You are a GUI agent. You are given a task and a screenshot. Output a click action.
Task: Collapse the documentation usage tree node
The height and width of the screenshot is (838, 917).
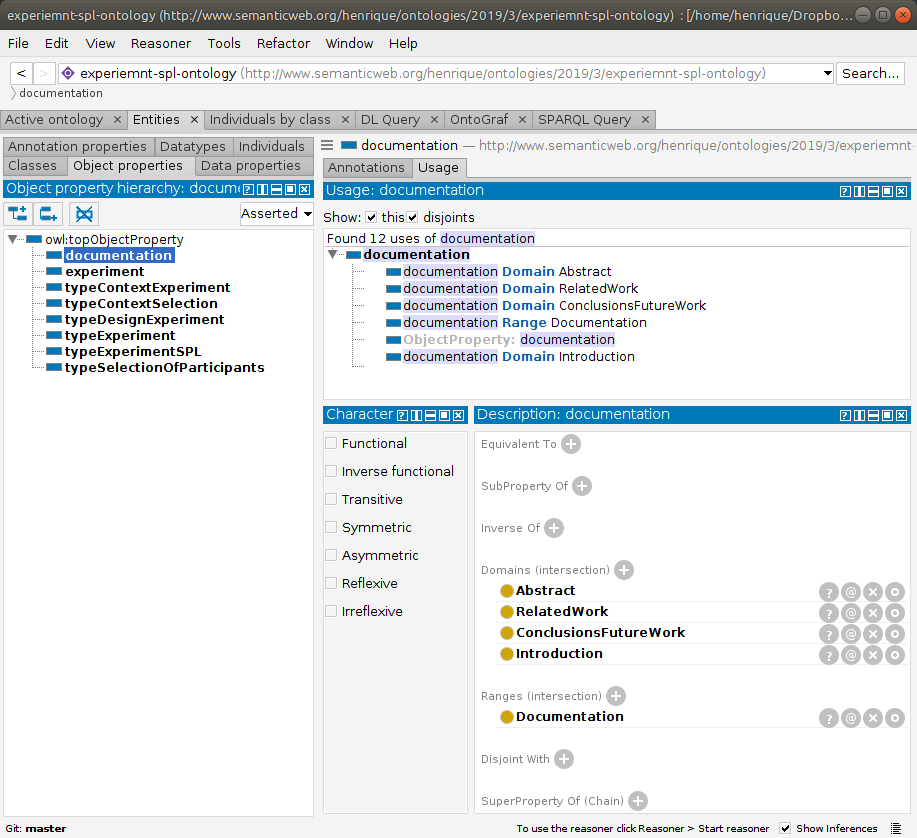click(332, 254)
